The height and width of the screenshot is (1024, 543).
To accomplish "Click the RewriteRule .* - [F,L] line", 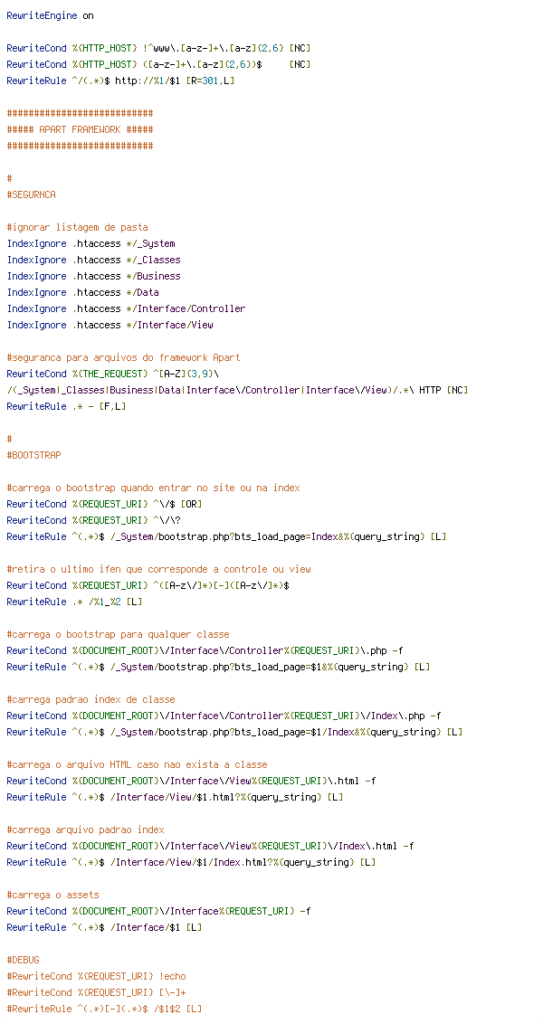I will (x=67, y=406).
